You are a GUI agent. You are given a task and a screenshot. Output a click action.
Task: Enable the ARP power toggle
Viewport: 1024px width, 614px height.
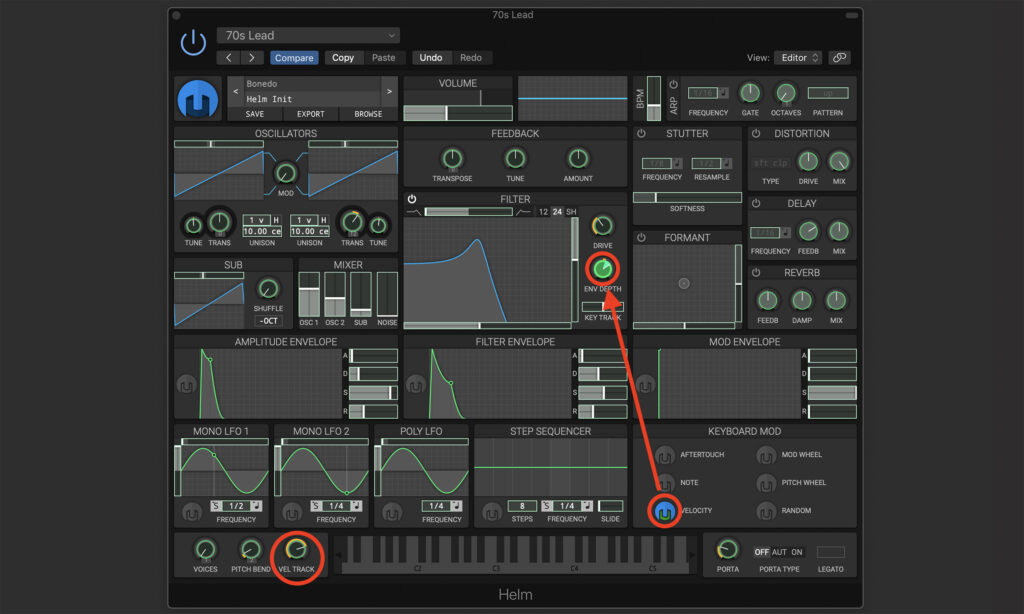(x=673, y=84)
